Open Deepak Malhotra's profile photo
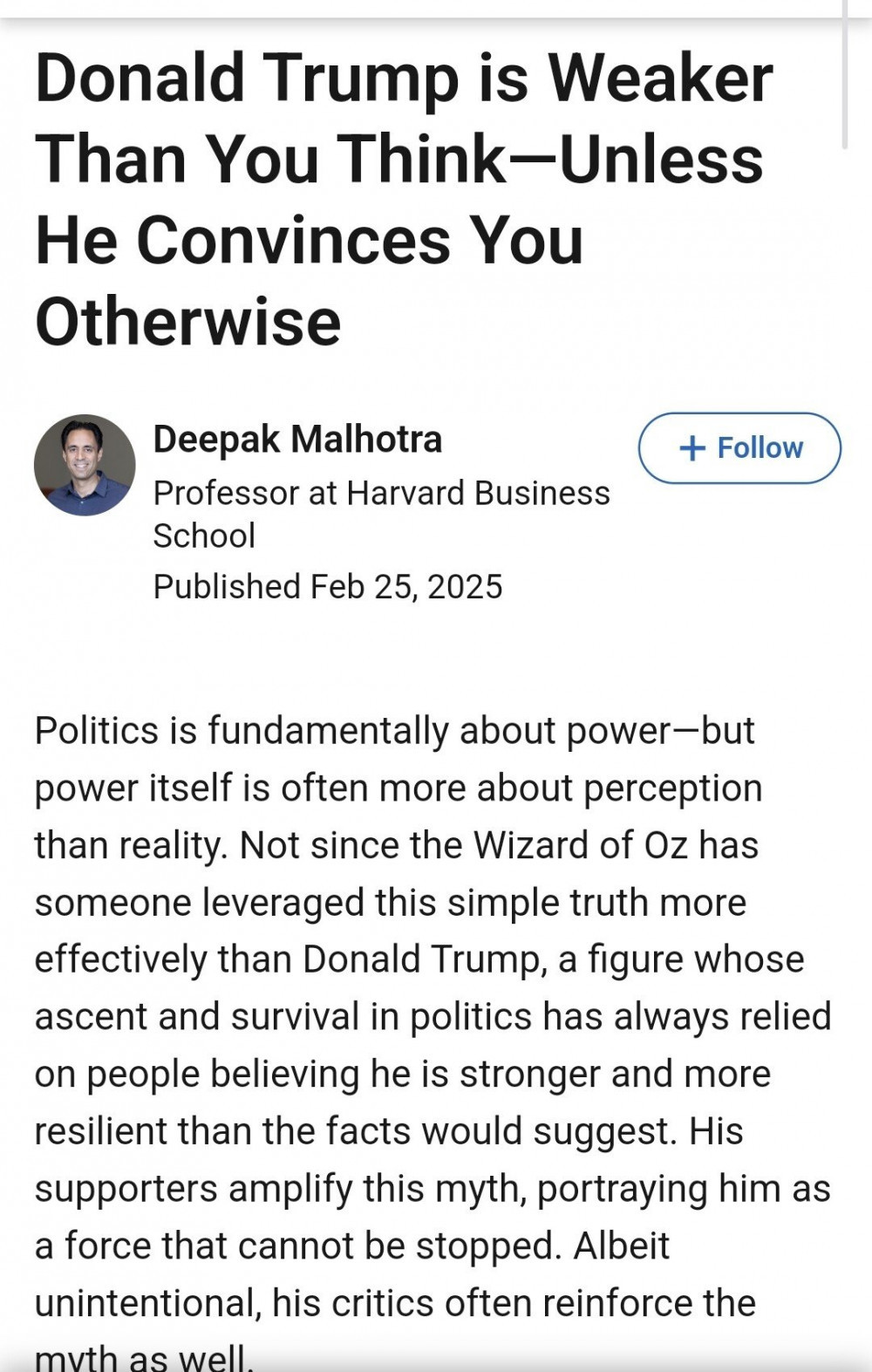 [x=85, y=465]
